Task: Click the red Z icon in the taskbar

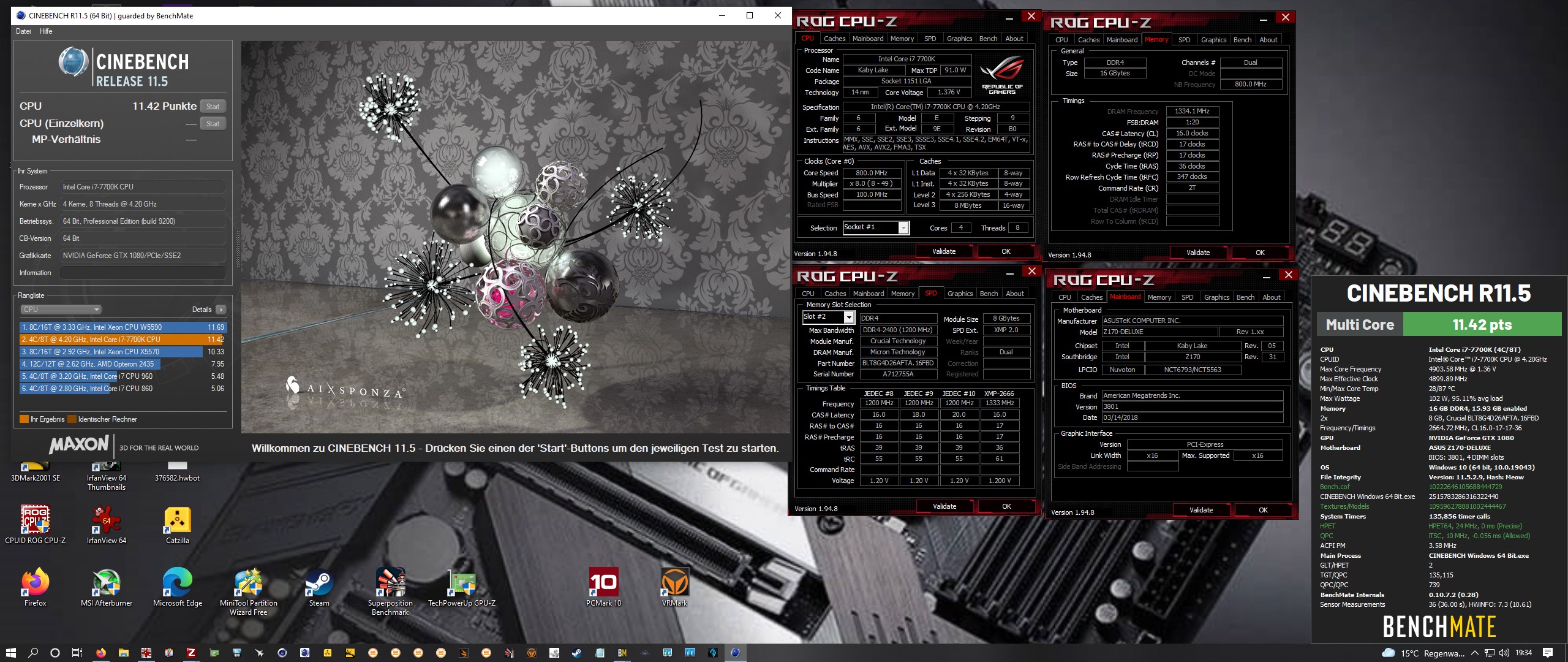Action: coord(191,653)
